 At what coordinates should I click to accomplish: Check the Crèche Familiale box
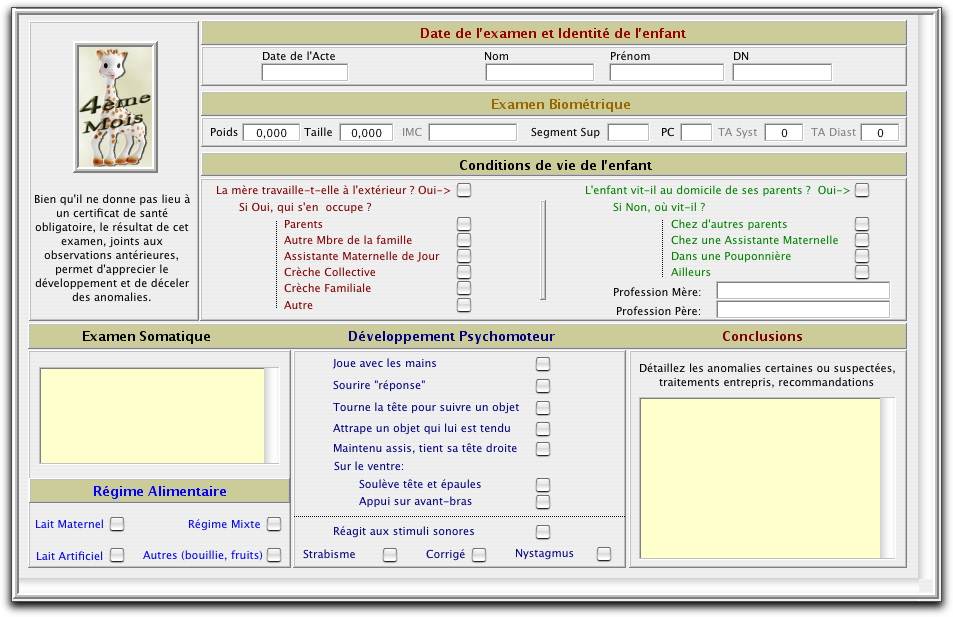464,288
